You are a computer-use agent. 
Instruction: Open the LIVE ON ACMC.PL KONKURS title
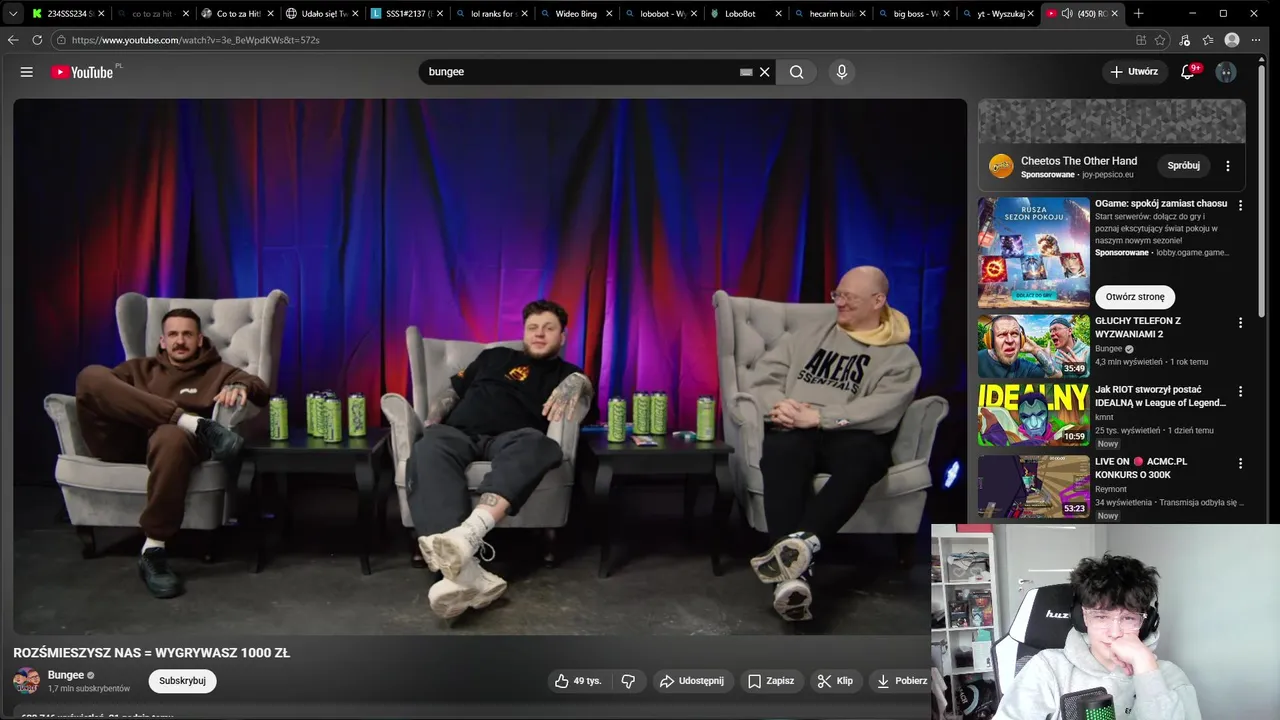pos(1141,468)
